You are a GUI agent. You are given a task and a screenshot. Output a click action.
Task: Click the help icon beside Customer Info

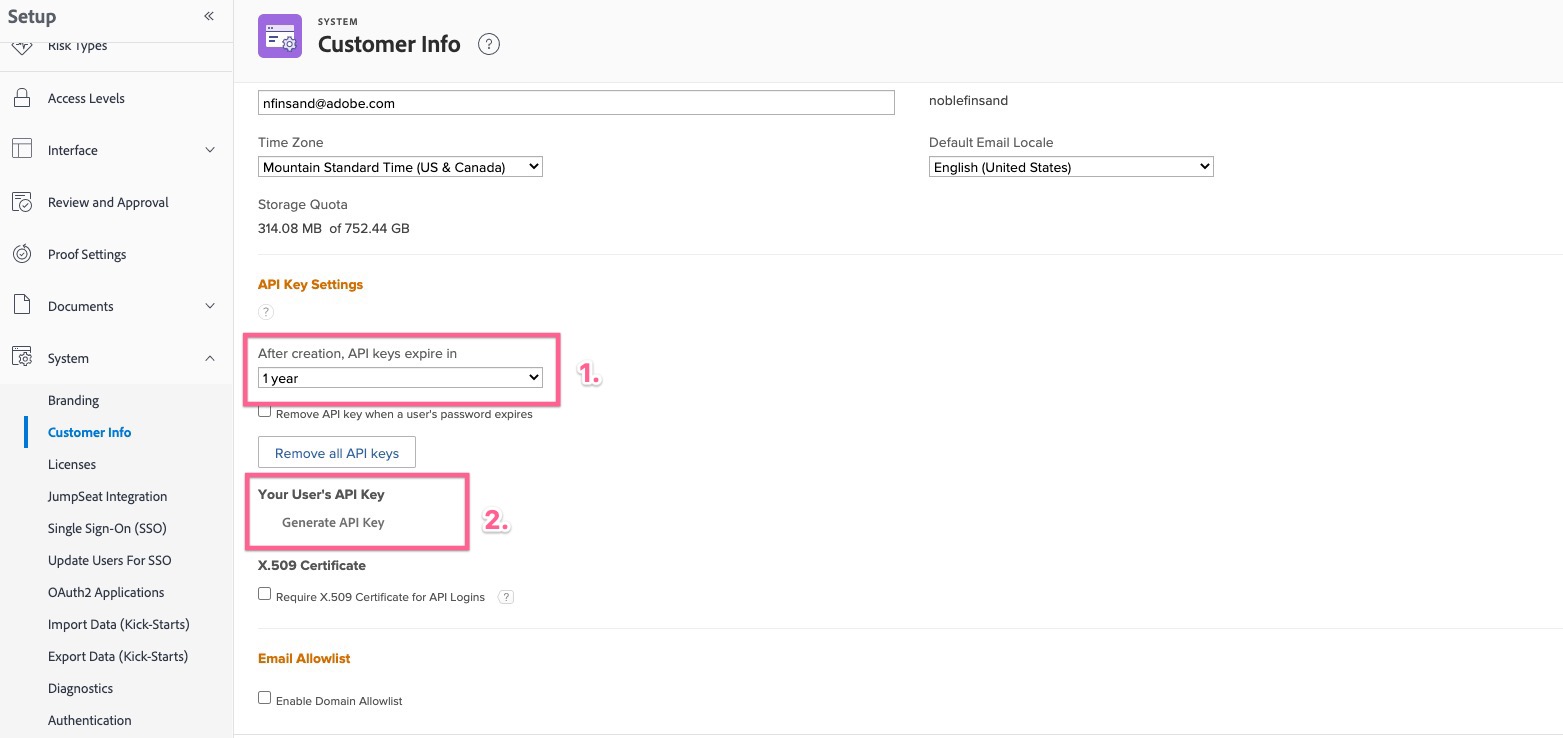click(488, 44)
